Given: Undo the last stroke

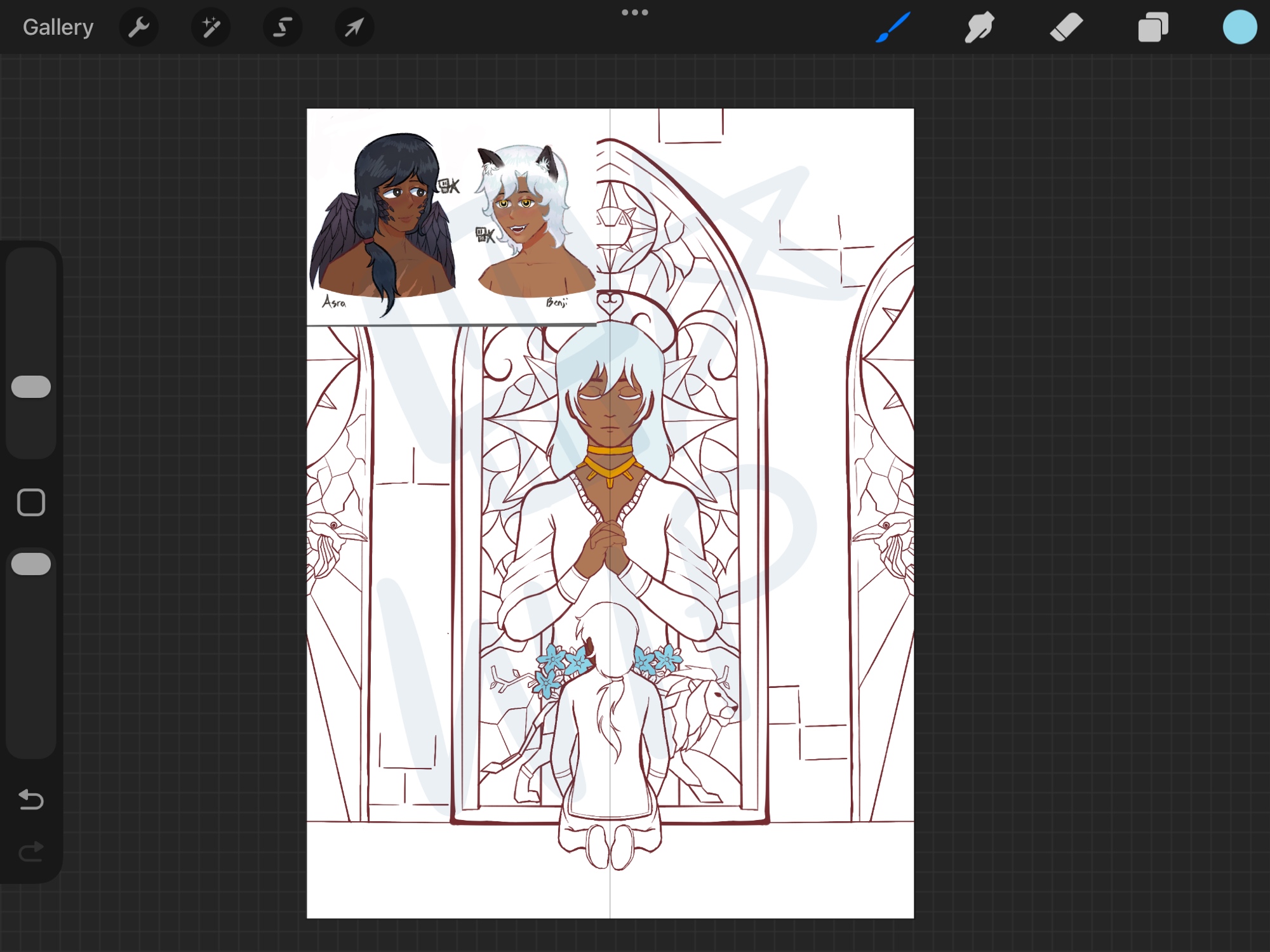Looking at the screenshot, I should [x=31, y=800].
